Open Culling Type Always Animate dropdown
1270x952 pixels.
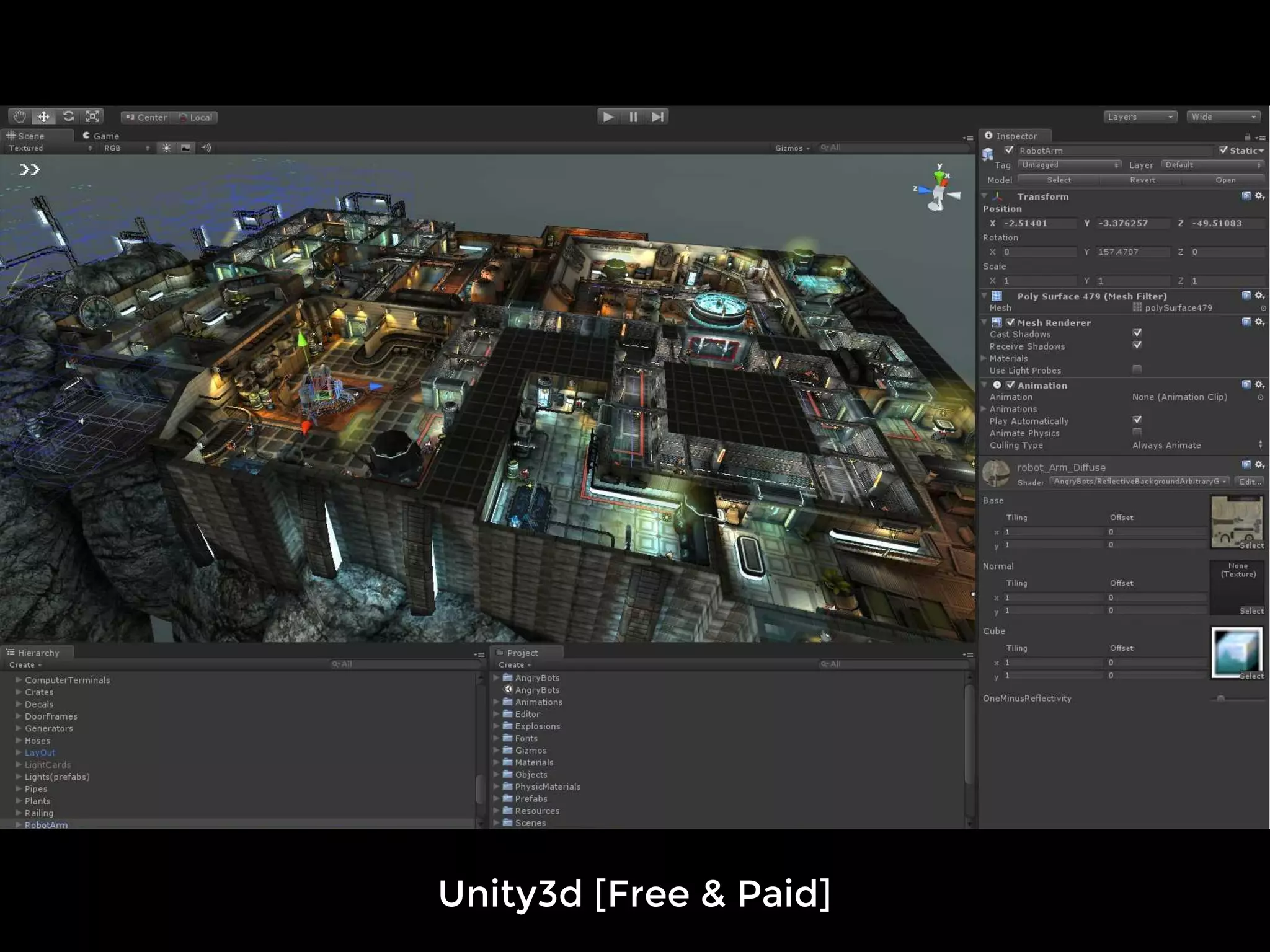[x=1197, y=445]
